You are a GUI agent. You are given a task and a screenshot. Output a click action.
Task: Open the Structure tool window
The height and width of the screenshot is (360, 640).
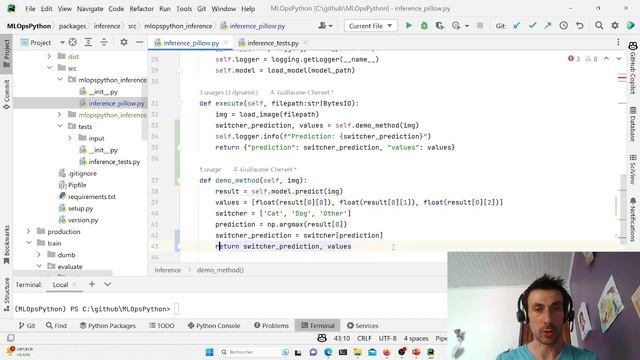(7, 294)
